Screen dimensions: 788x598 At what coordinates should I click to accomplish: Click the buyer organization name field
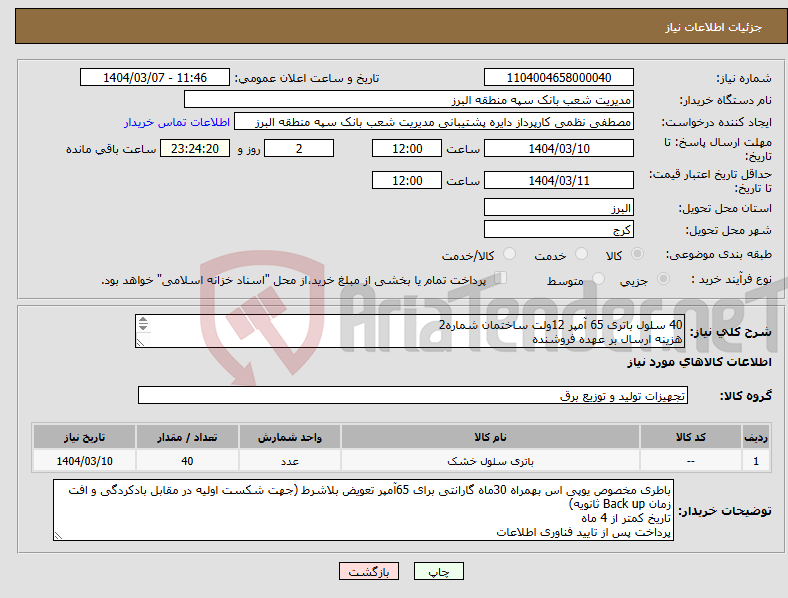[409, 99]
